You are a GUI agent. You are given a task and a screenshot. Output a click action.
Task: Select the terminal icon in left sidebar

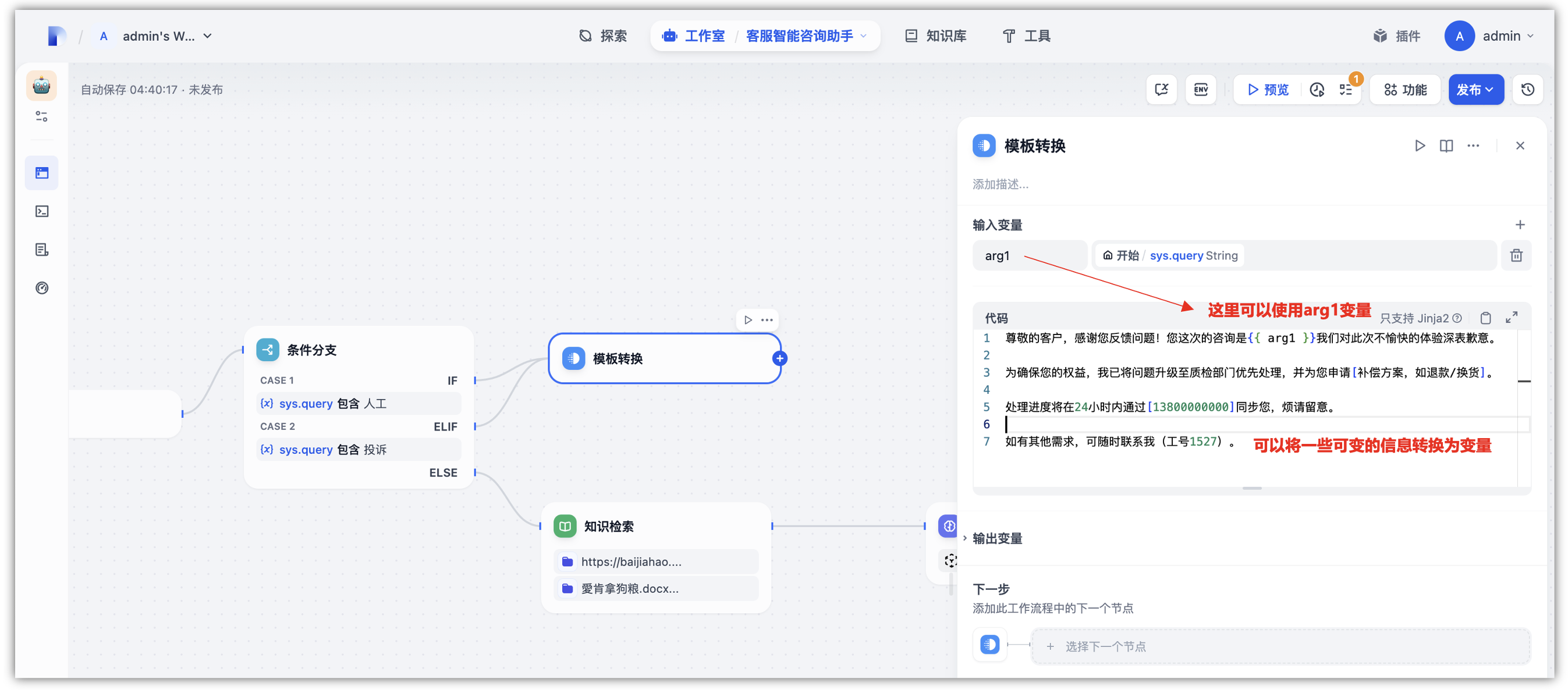click(x=41, y=211)
